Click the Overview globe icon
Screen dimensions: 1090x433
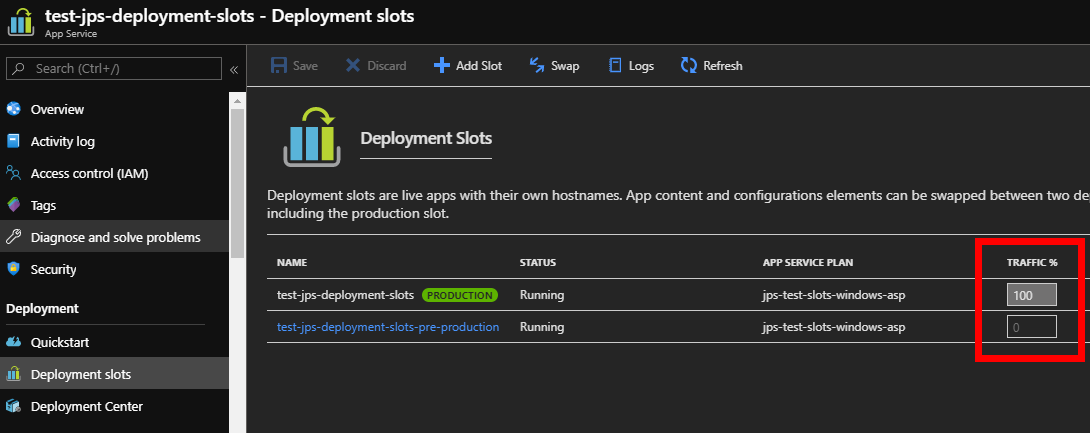(14, 109)
